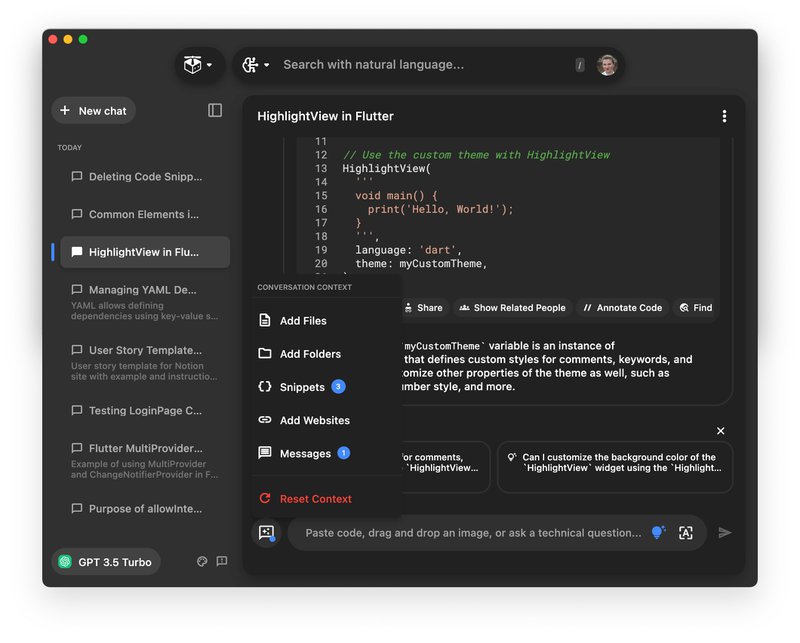This screenshot has height=643, width=800.
Task: Select Add Files from context menu
Action: [x=327, y=320]
